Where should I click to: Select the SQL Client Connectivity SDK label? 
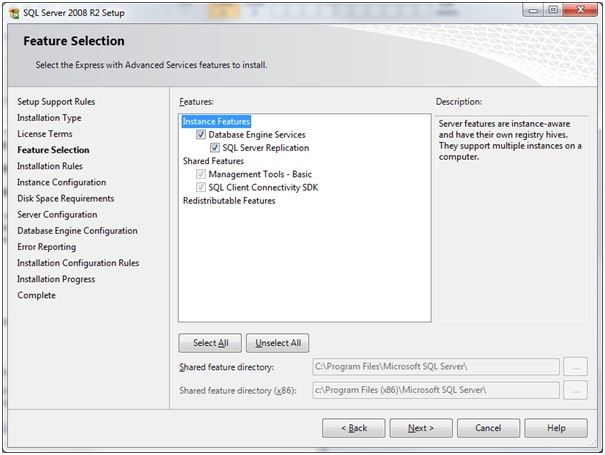(x=263, y=188)
